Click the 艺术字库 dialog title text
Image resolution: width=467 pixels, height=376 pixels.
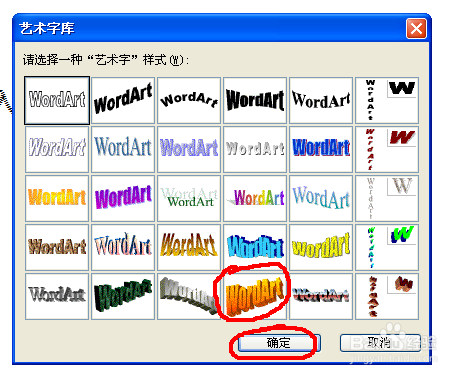[x=47, y=29]
